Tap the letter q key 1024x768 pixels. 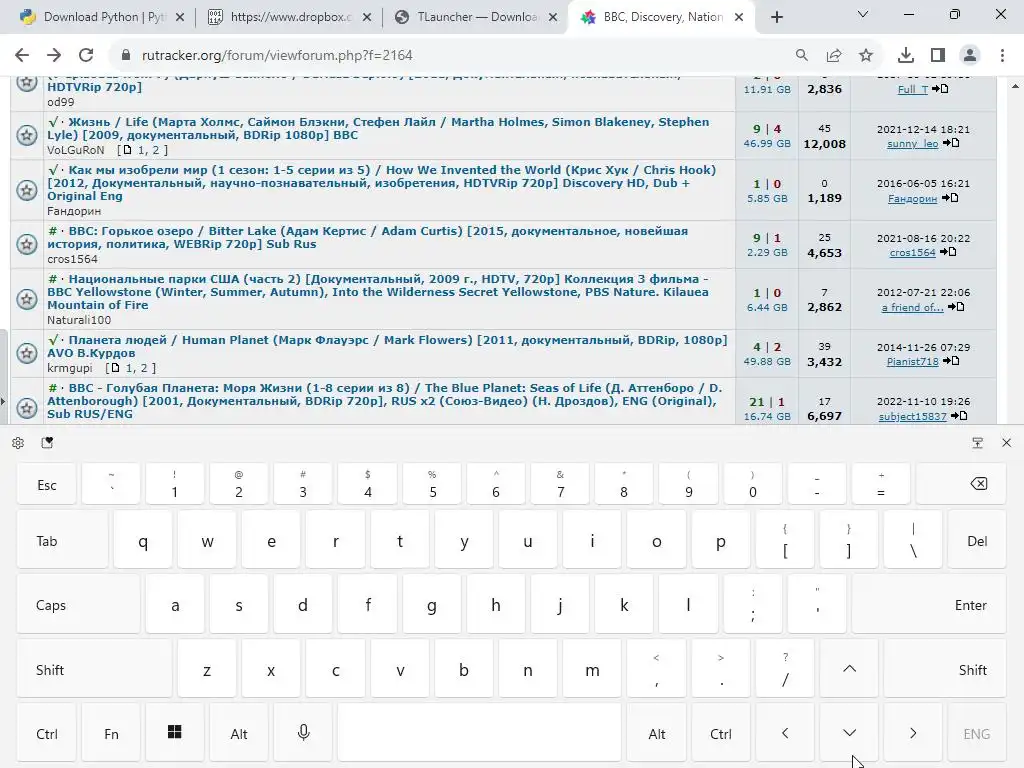coord(143,541)
